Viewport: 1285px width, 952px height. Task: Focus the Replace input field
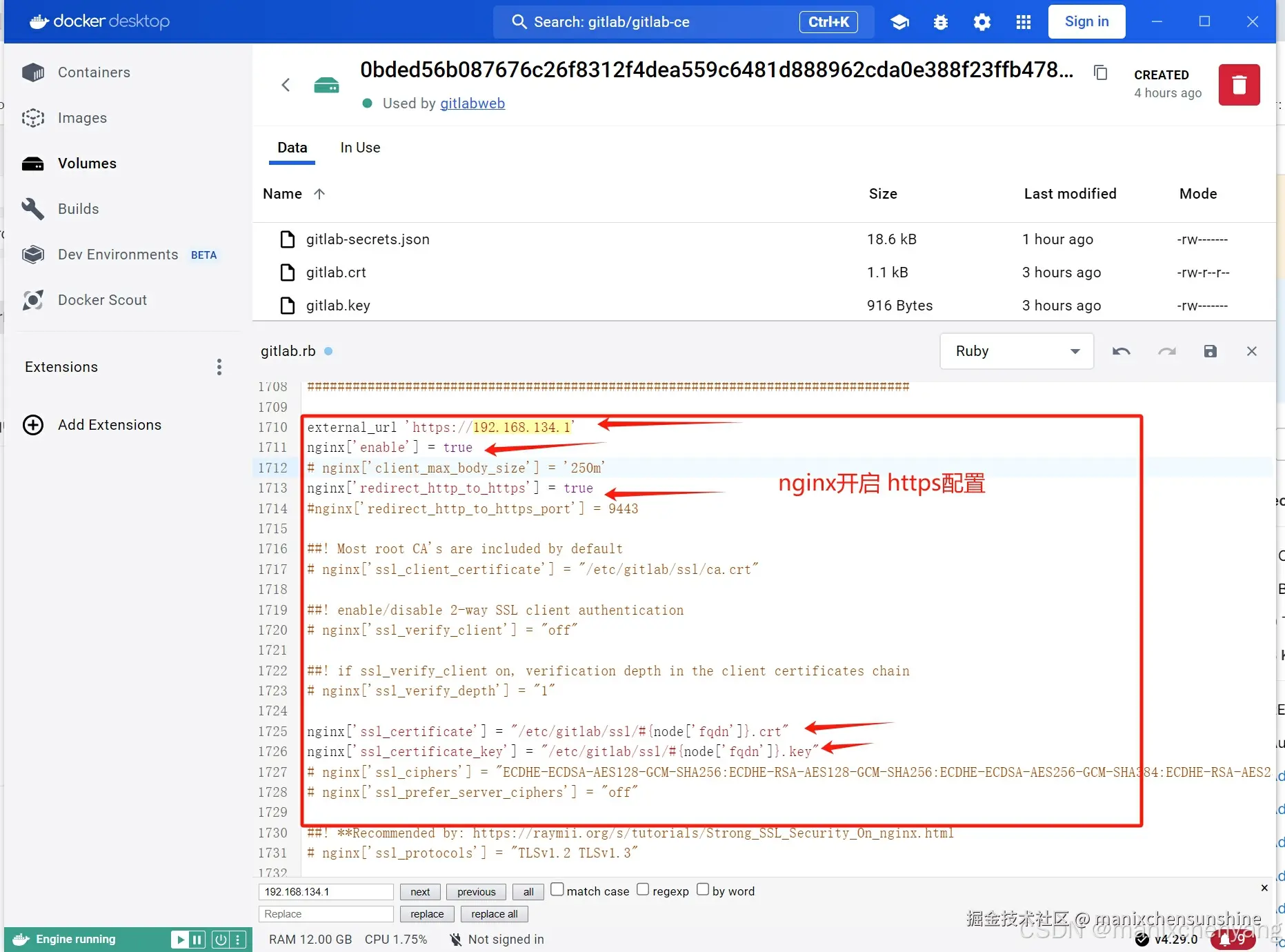[326, 914]
